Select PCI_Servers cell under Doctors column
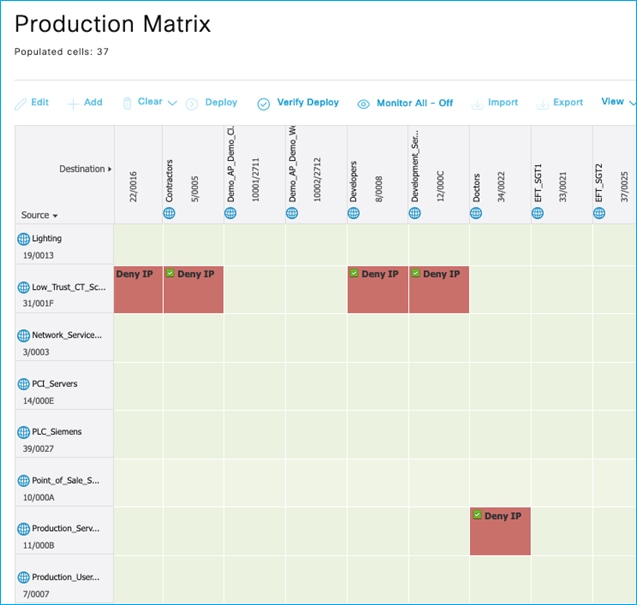This screenshot has width=637, height=605. [500, 386]
